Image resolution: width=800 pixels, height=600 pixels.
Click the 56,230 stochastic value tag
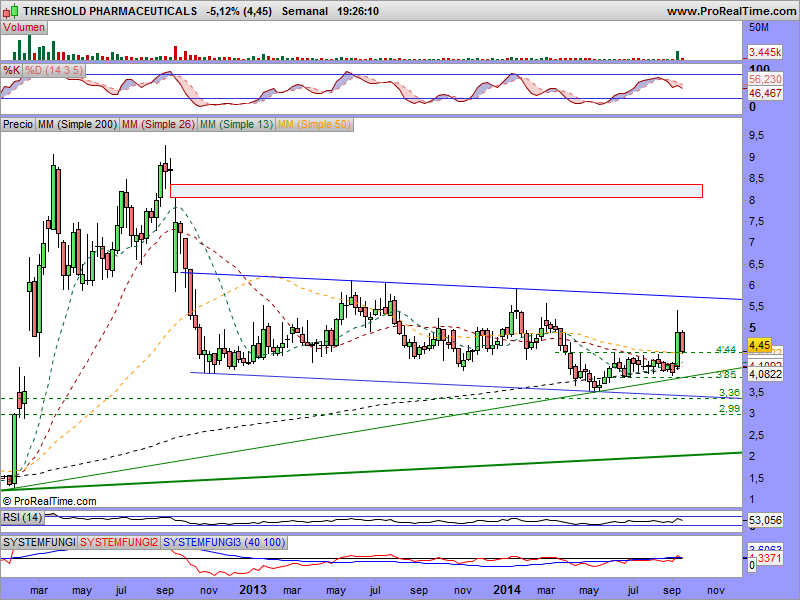(765, 79)
